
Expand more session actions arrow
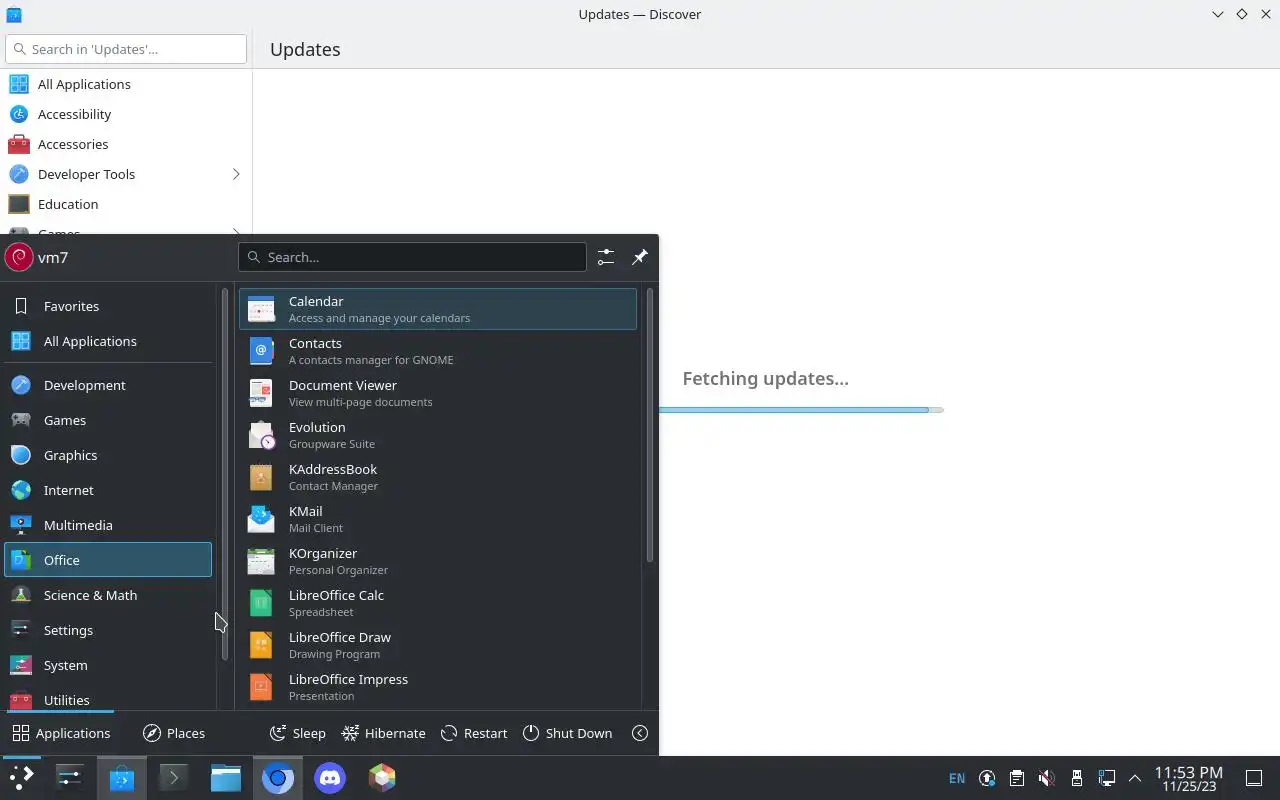pyautogui.click(x=640, y=733)
